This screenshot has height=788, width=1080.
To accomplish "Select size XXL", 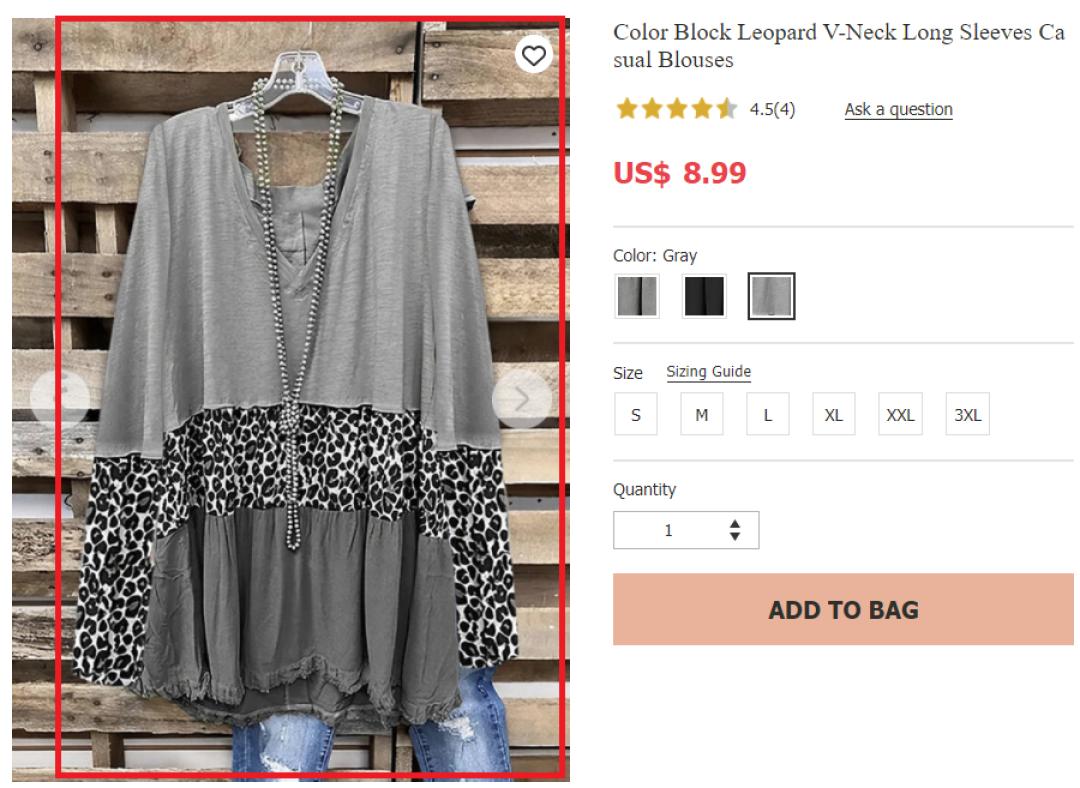I will pyautogui.click(x=900, y=415).
